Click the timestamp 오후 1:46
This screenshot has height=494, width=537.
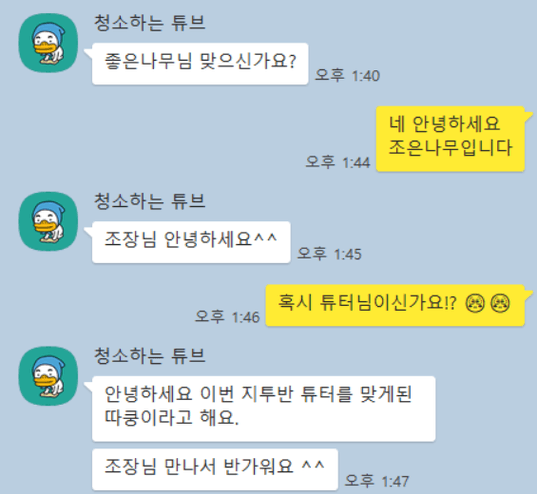pos(227,317)
